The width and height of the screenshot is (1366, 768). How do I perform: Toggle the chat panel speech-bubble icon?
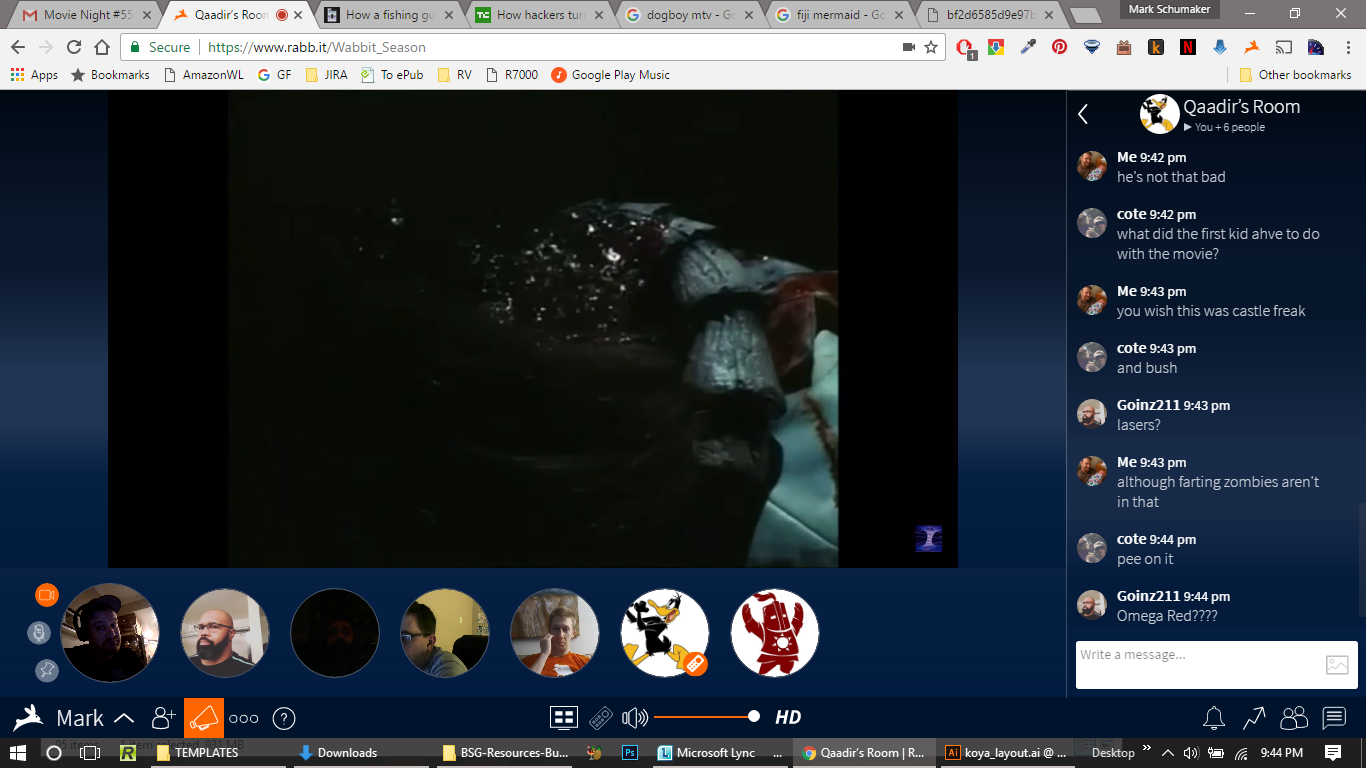pyautogui.click(x=1334, y=718)
